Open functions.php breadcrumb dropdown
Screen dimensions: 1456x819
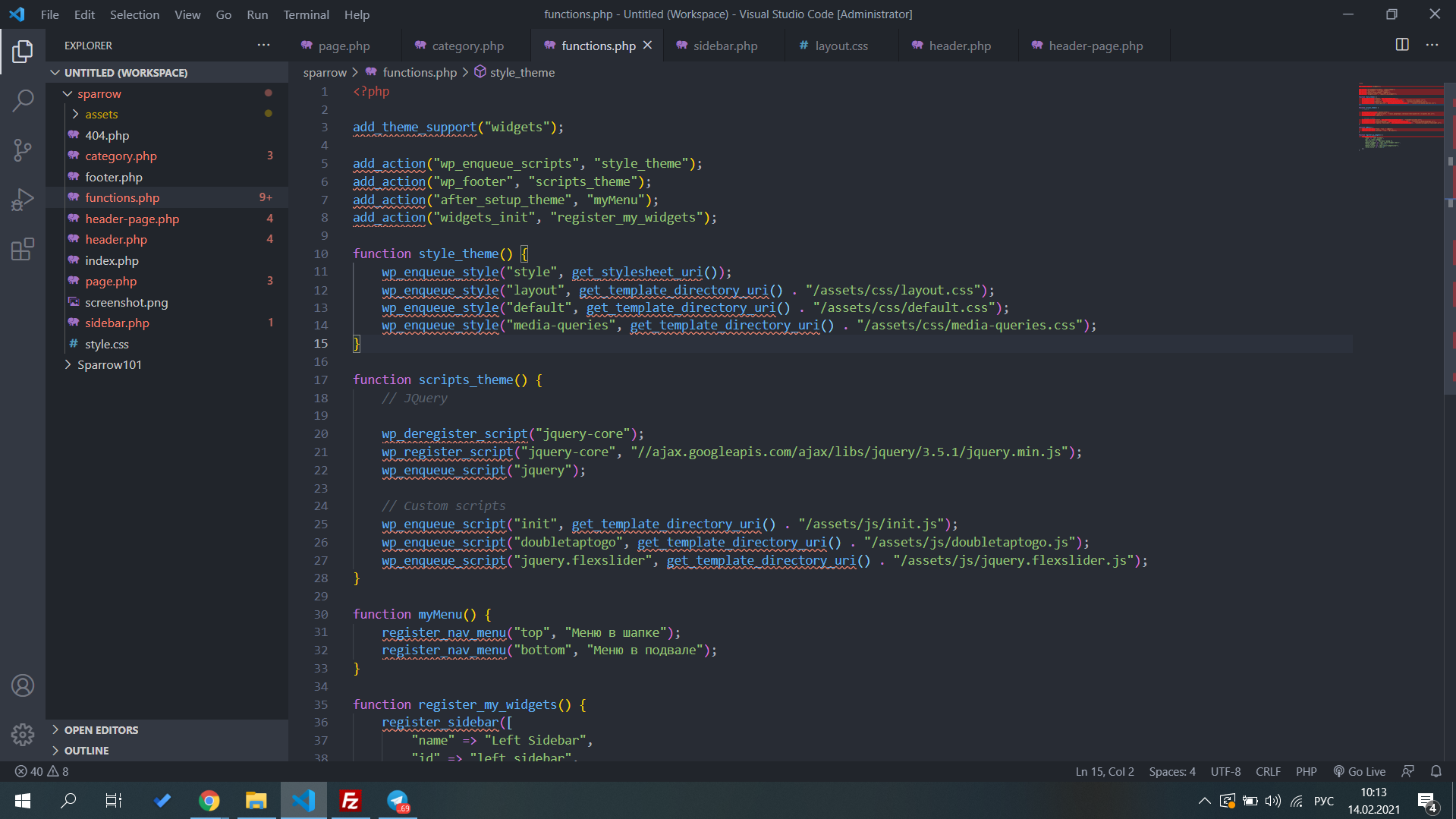411,72
